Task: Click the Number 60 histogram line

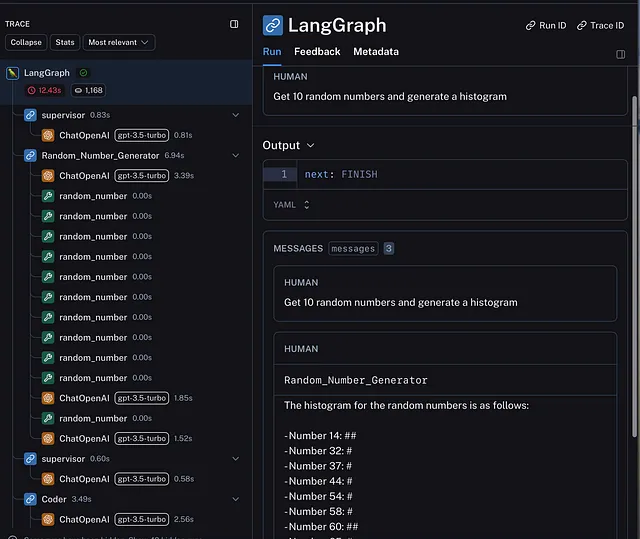Action: pos(321,527)
